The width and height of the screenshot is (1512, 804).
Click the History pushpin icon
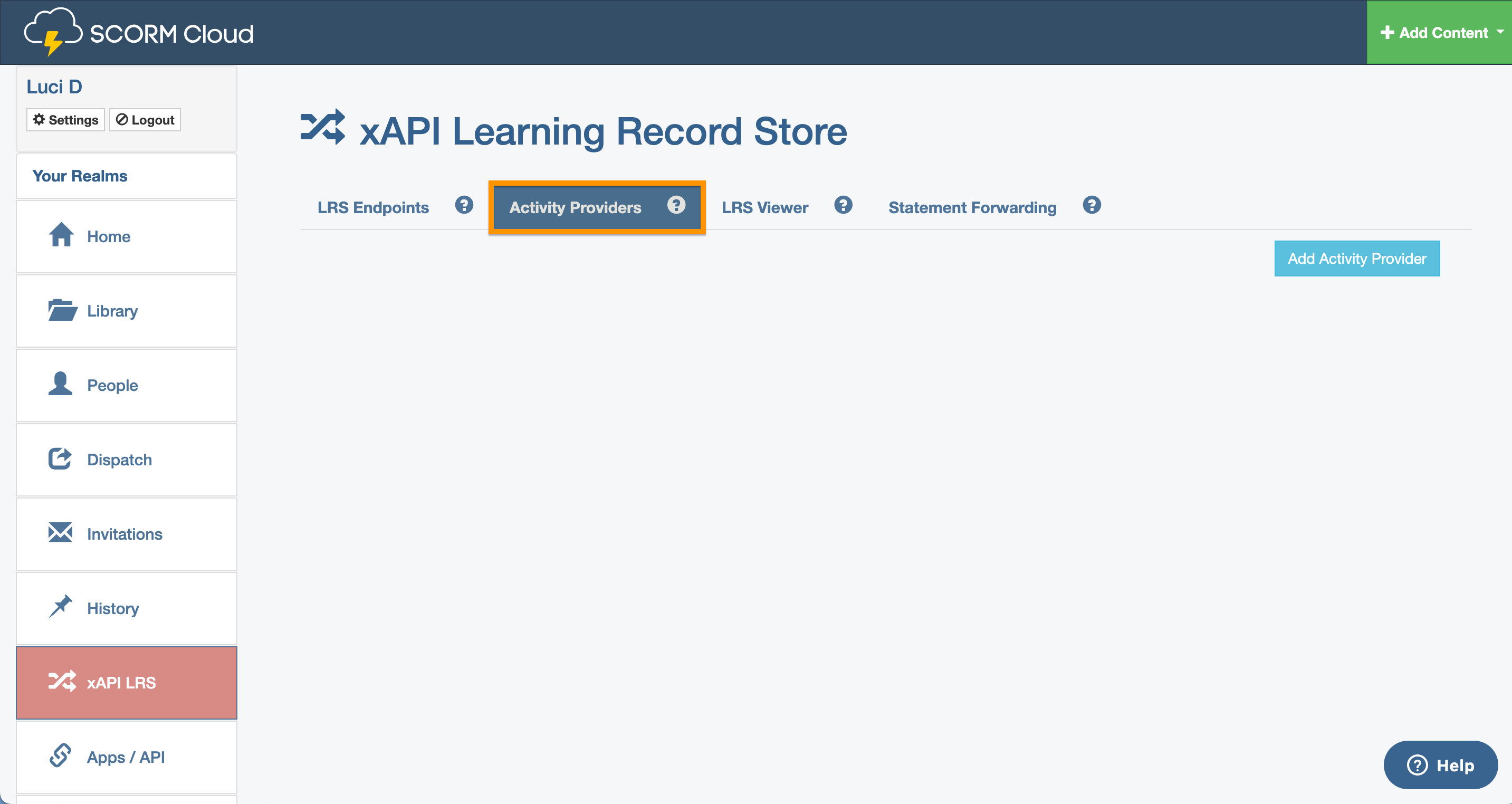click(61, 608)
